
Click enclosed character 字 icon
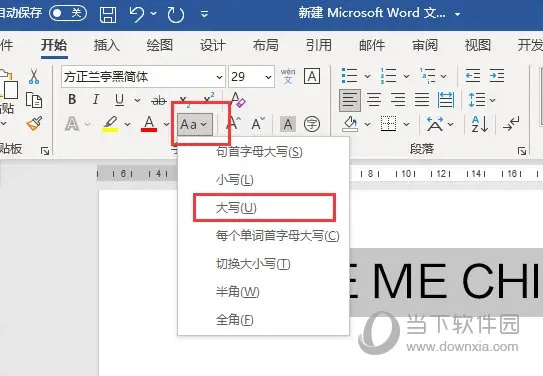pyautogui.click(x=312, y=124)
